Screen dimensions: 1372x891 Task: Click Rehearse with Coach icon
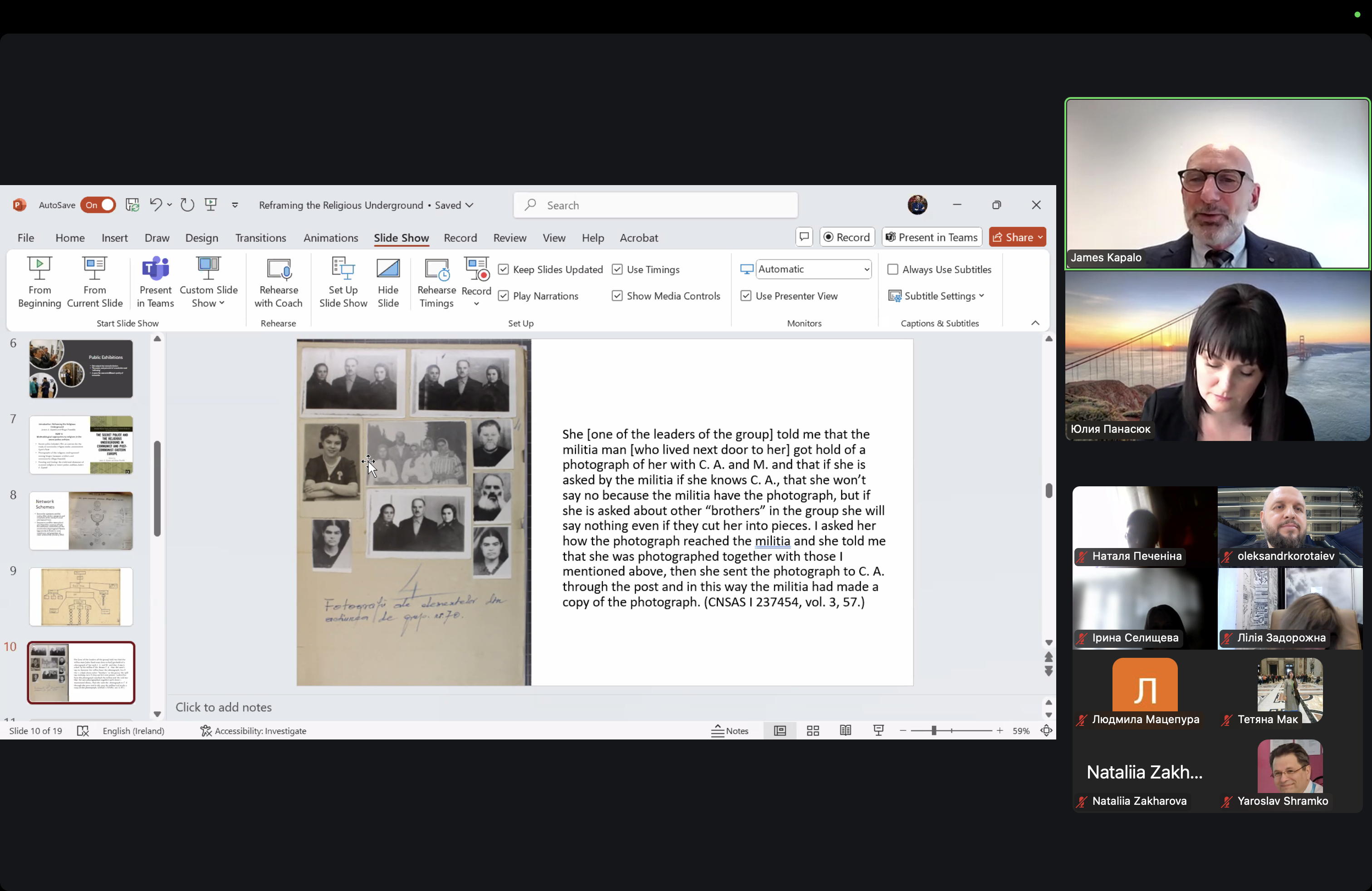pos(279,269)
